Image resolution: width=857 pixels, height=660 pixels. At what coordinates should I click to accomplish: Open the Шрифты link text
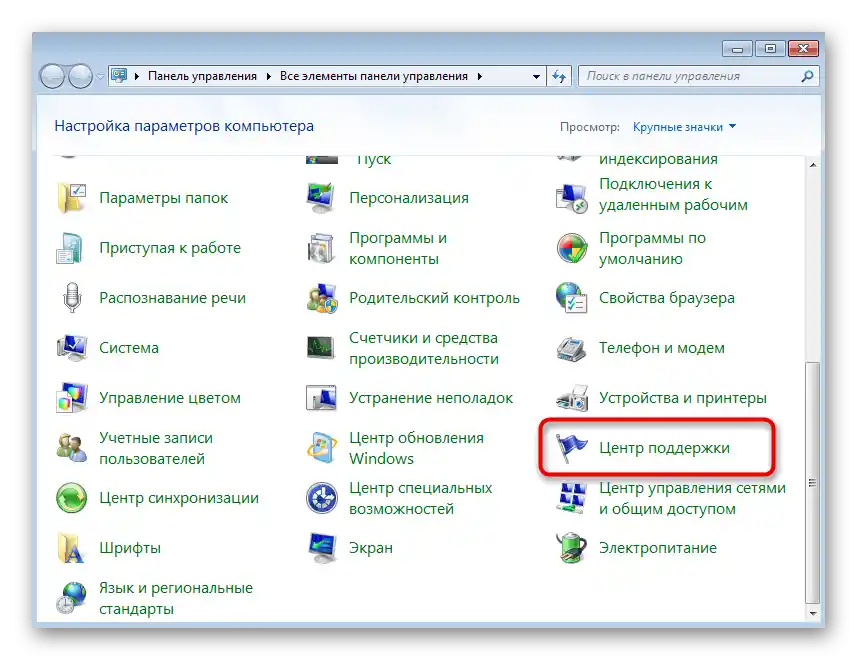130,548
